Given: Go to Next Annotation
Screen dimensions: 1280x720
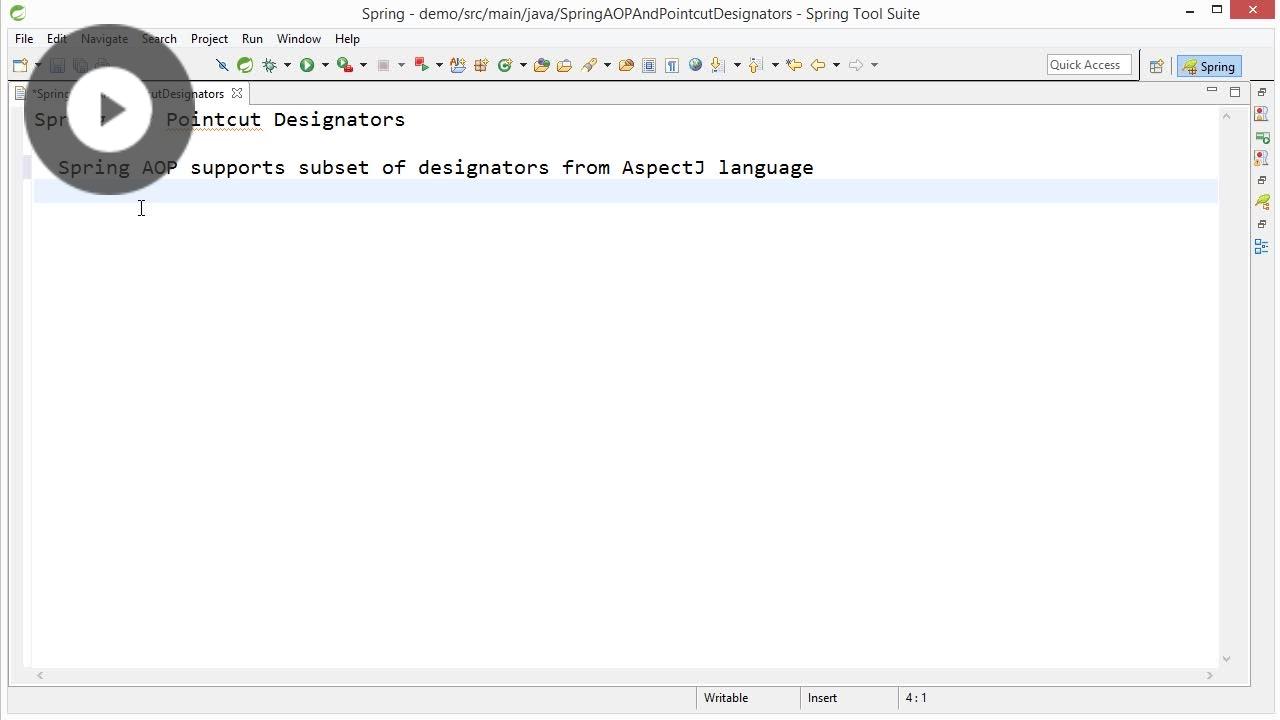Looking at the screenshot, I should point(717,65).
